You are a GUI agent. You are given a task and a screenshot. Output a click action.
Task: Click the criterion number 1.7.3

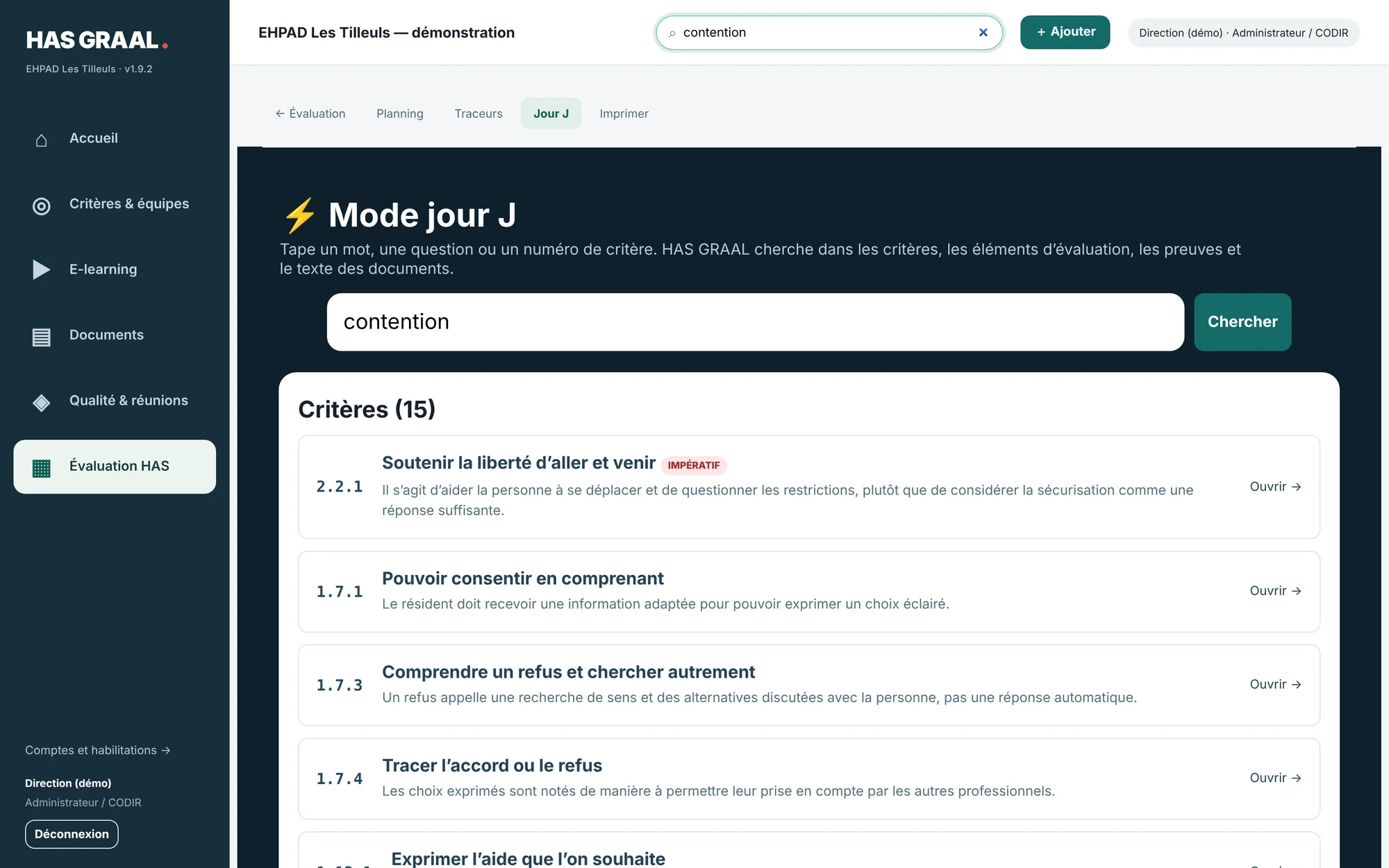tap(340, 685)
